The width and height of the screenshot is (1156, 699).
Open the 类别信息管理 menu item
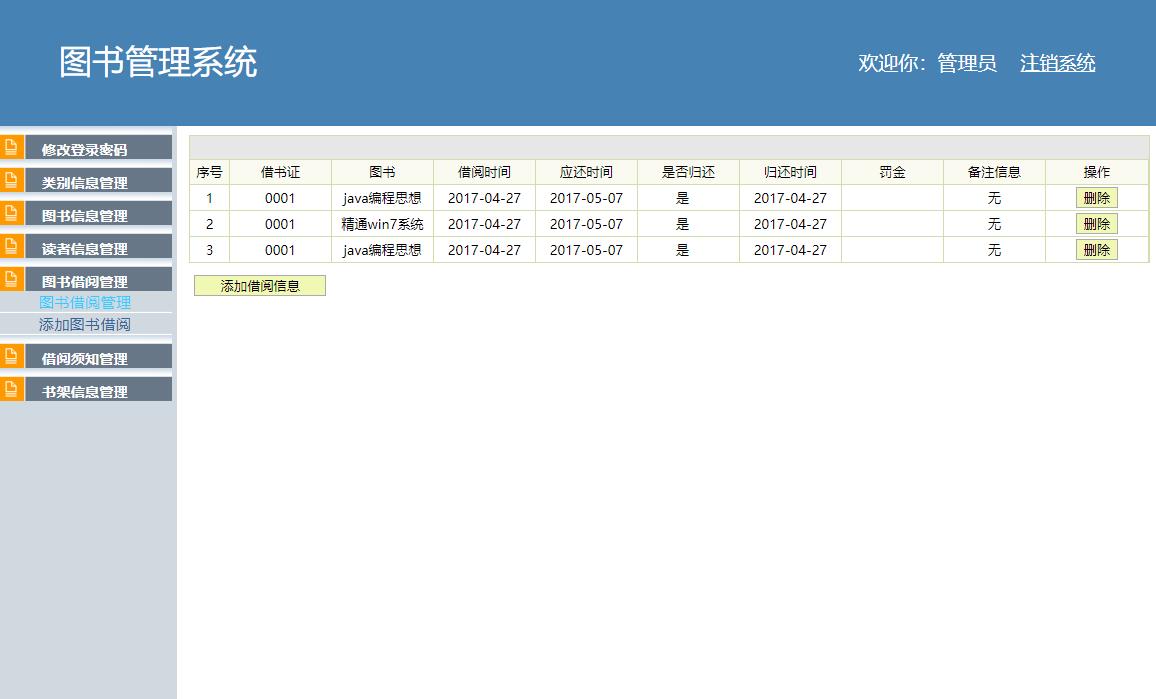pos(87,180)
